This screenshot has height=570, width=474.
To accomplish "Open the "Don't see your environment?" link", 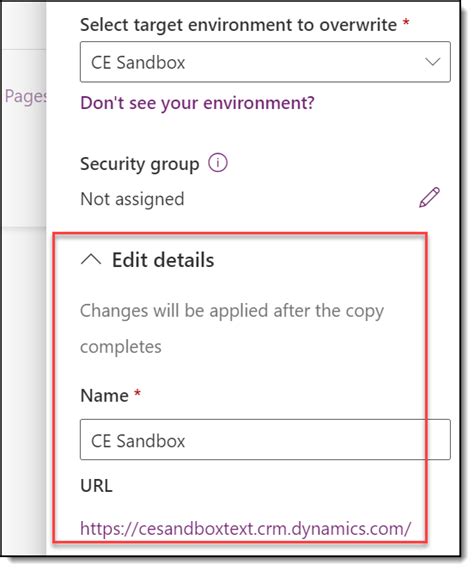I will (197, 103).
